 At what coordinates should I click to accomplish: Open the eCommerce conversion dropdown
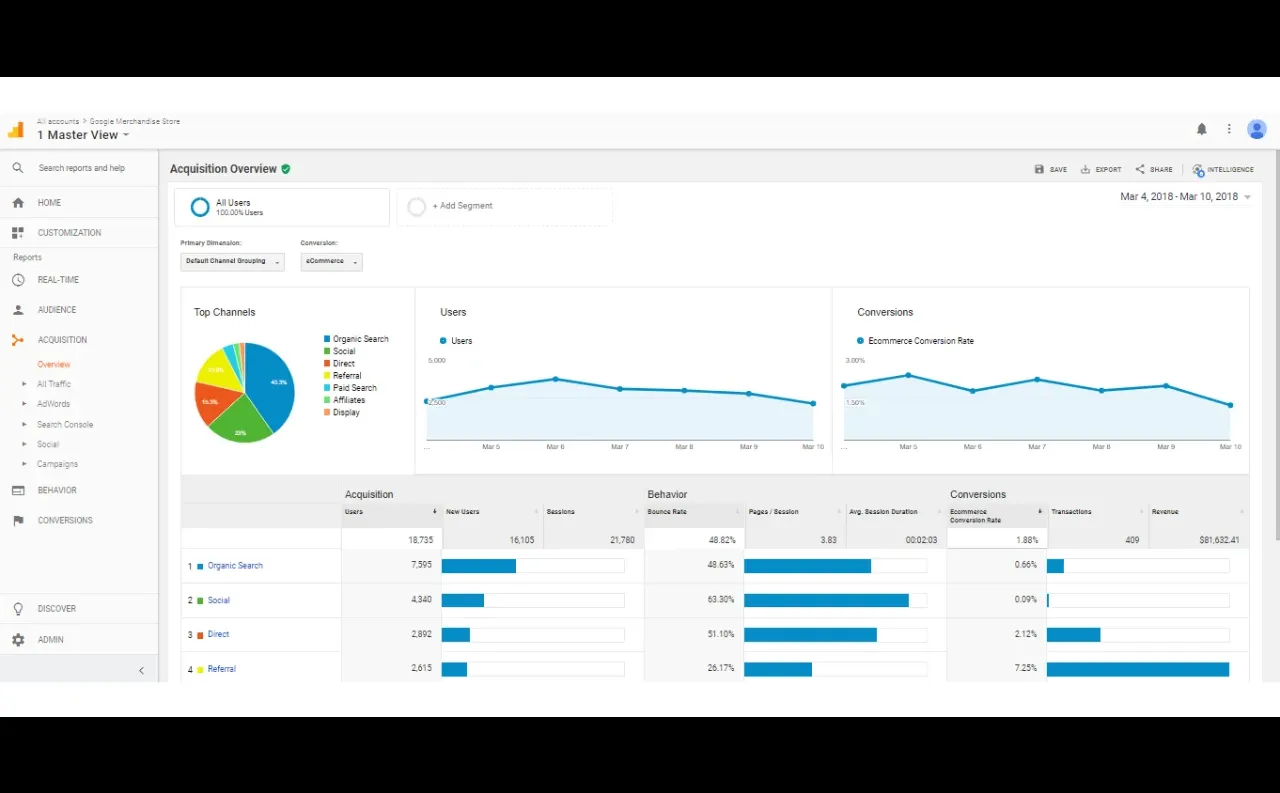[x=331, y=262]
